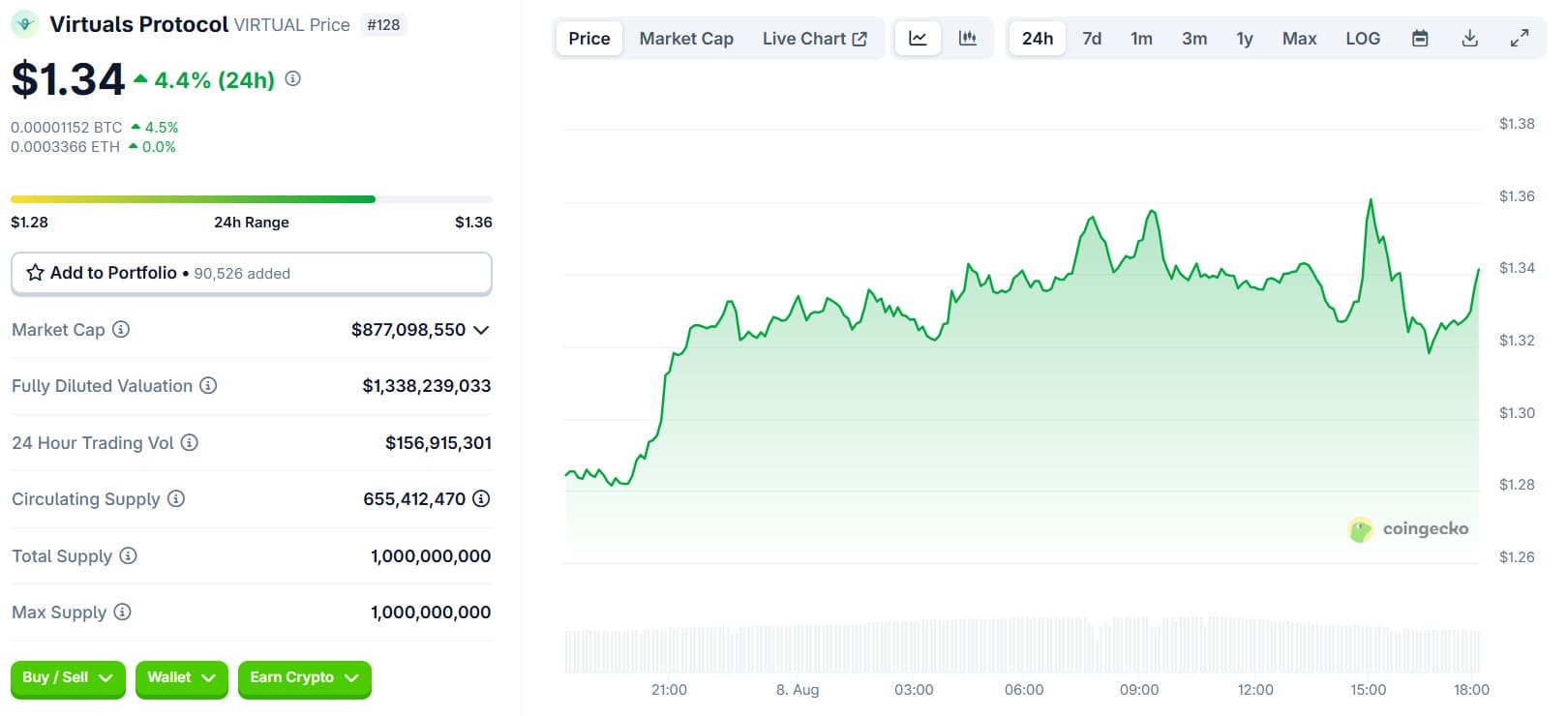Click info icon beside Circulating Supply label

[x=176, y=498]
